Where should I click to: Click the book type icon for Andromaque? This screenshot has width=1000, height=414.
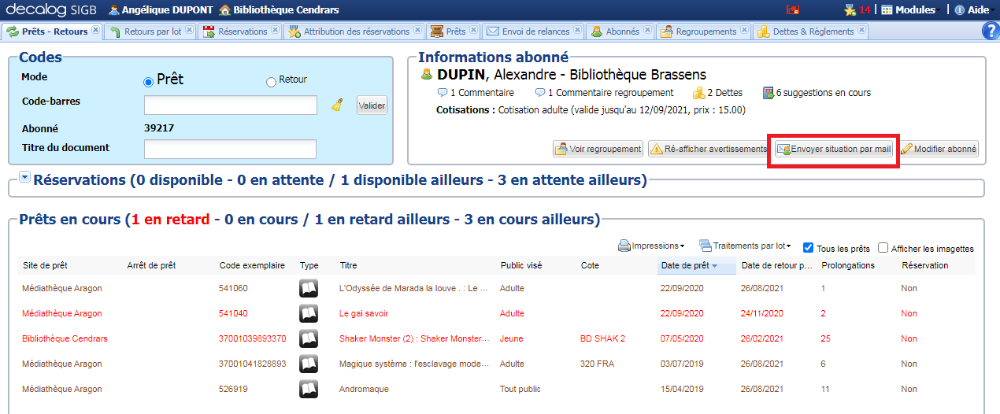[309, 388]
